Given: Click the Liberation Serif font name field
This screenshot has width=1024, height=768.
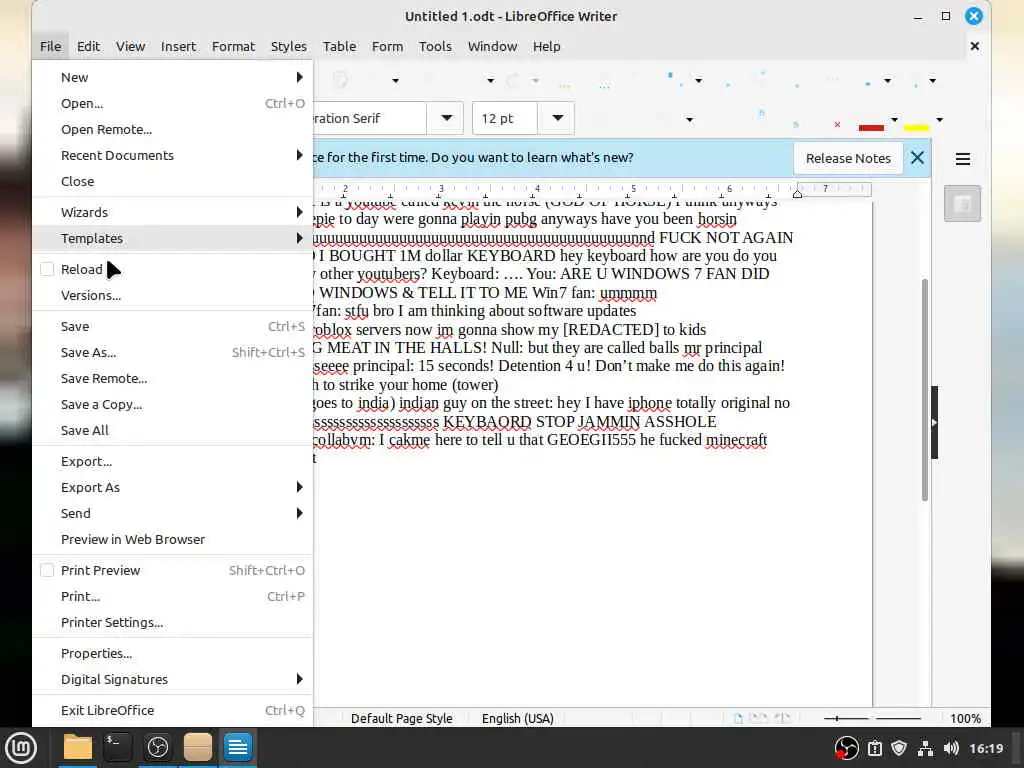Looking at the screenshot, I should (x=370, y=118).
